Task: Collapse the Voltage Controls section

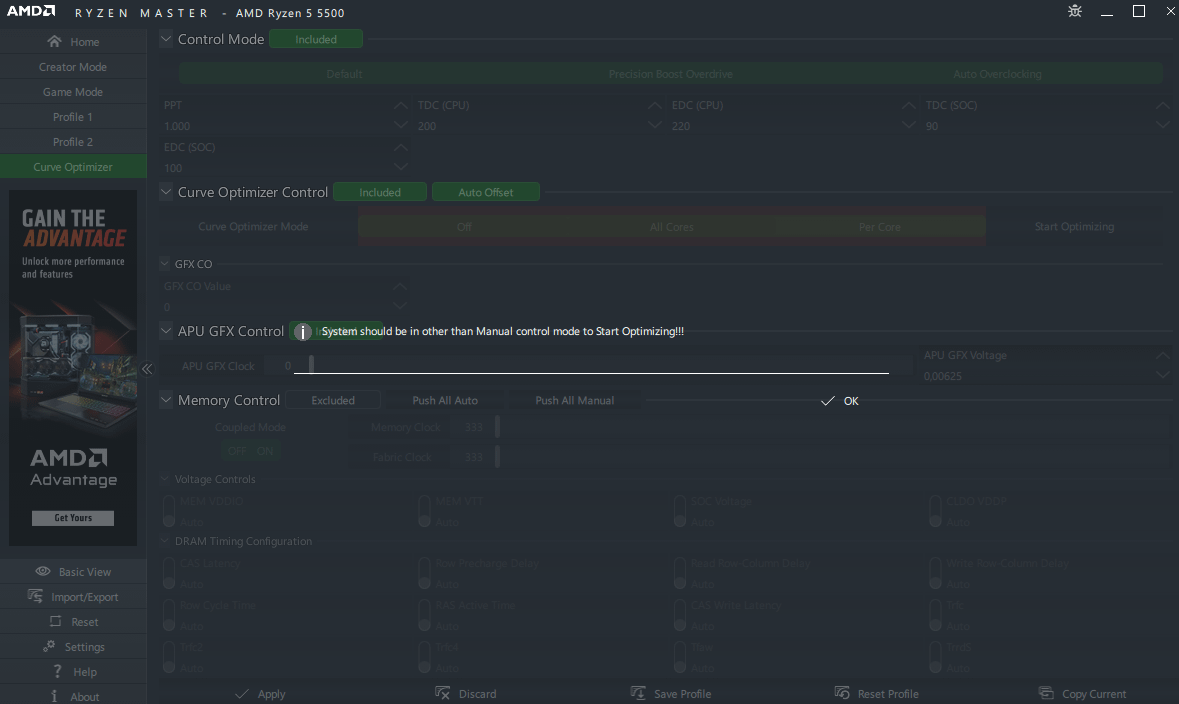Action: (165, 479)
